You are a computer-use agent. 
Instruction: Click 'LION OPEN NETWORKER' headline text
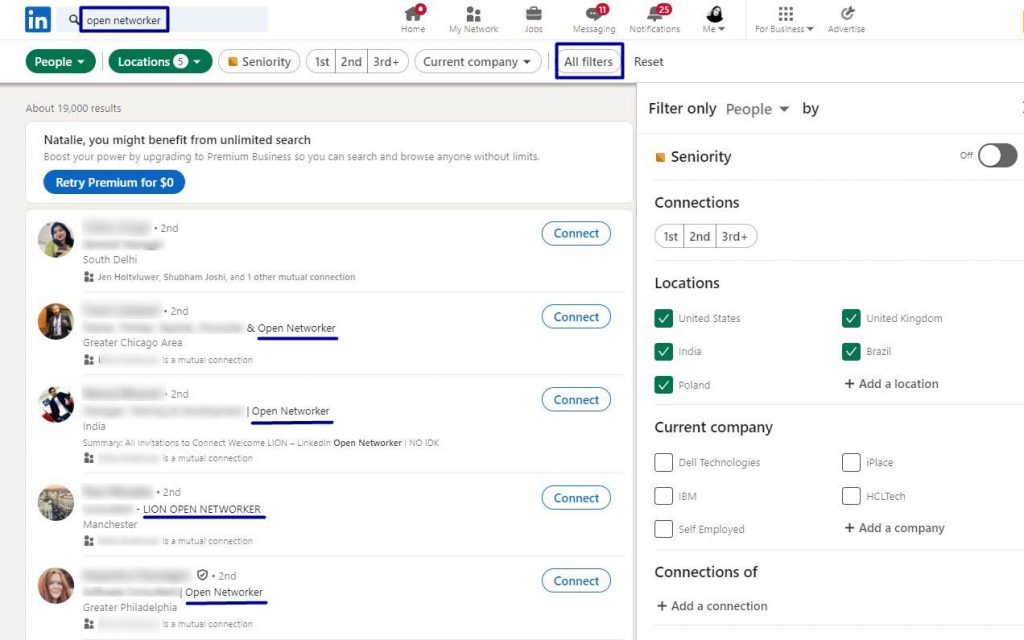(202, 509)
